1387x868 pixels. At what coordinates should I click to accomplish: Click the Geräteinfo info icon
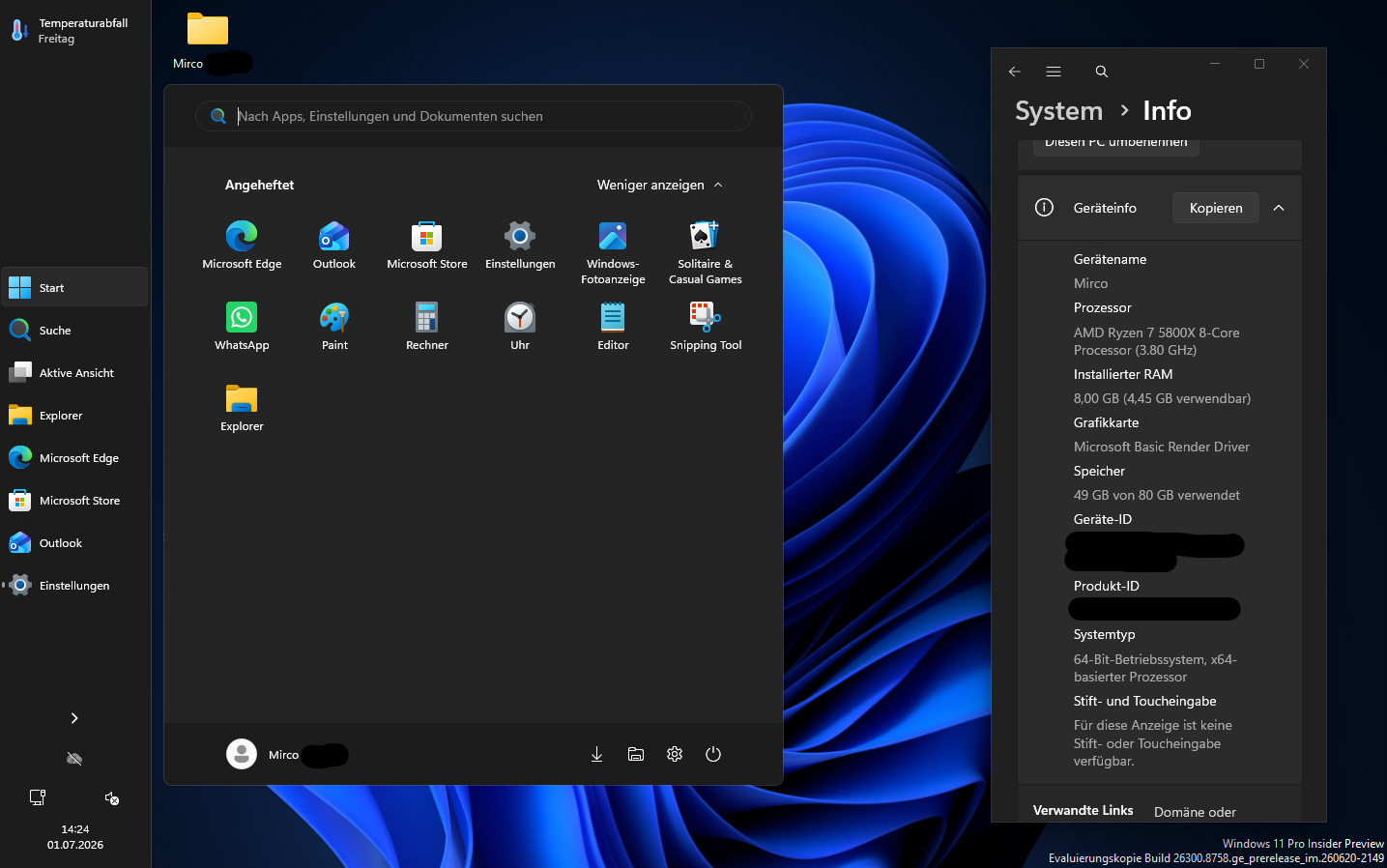click(1044, 208)
